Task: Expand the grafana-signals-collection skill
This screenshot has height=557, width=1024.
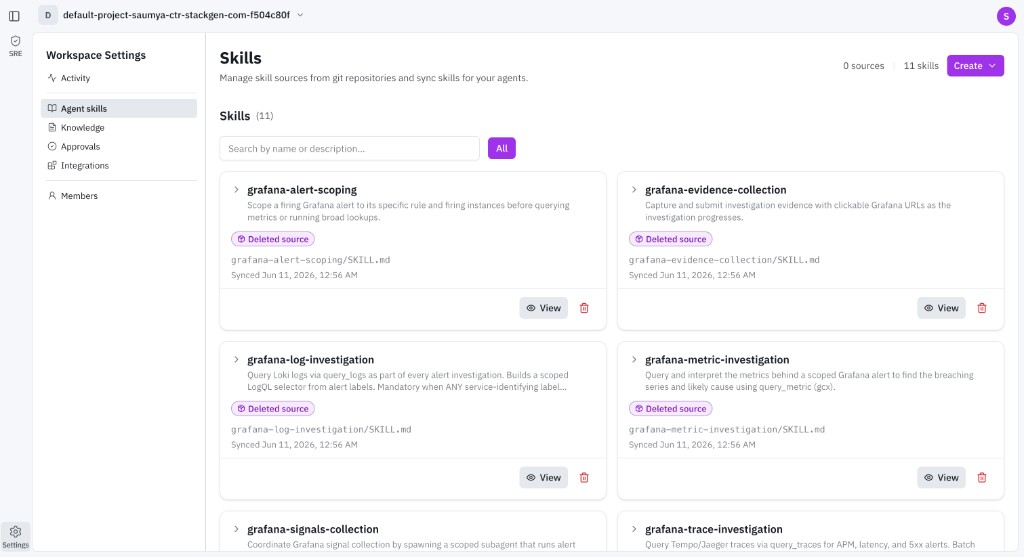Action: [236, 530]
